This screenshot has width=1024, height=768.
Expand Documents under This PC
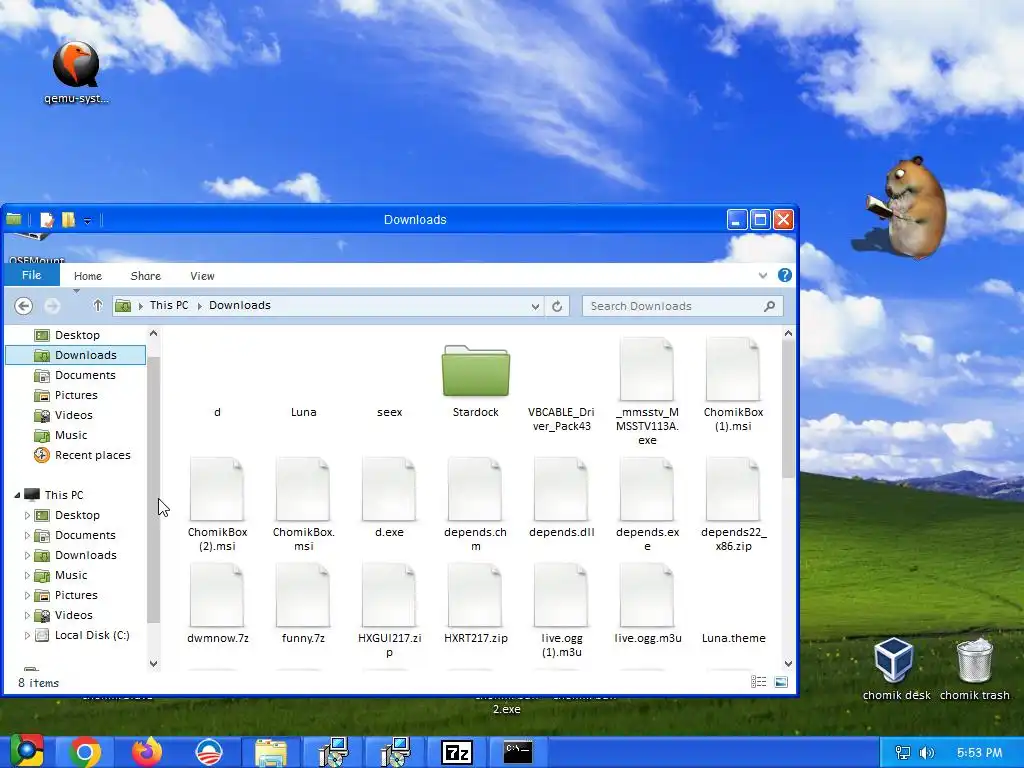coord(27,536)
